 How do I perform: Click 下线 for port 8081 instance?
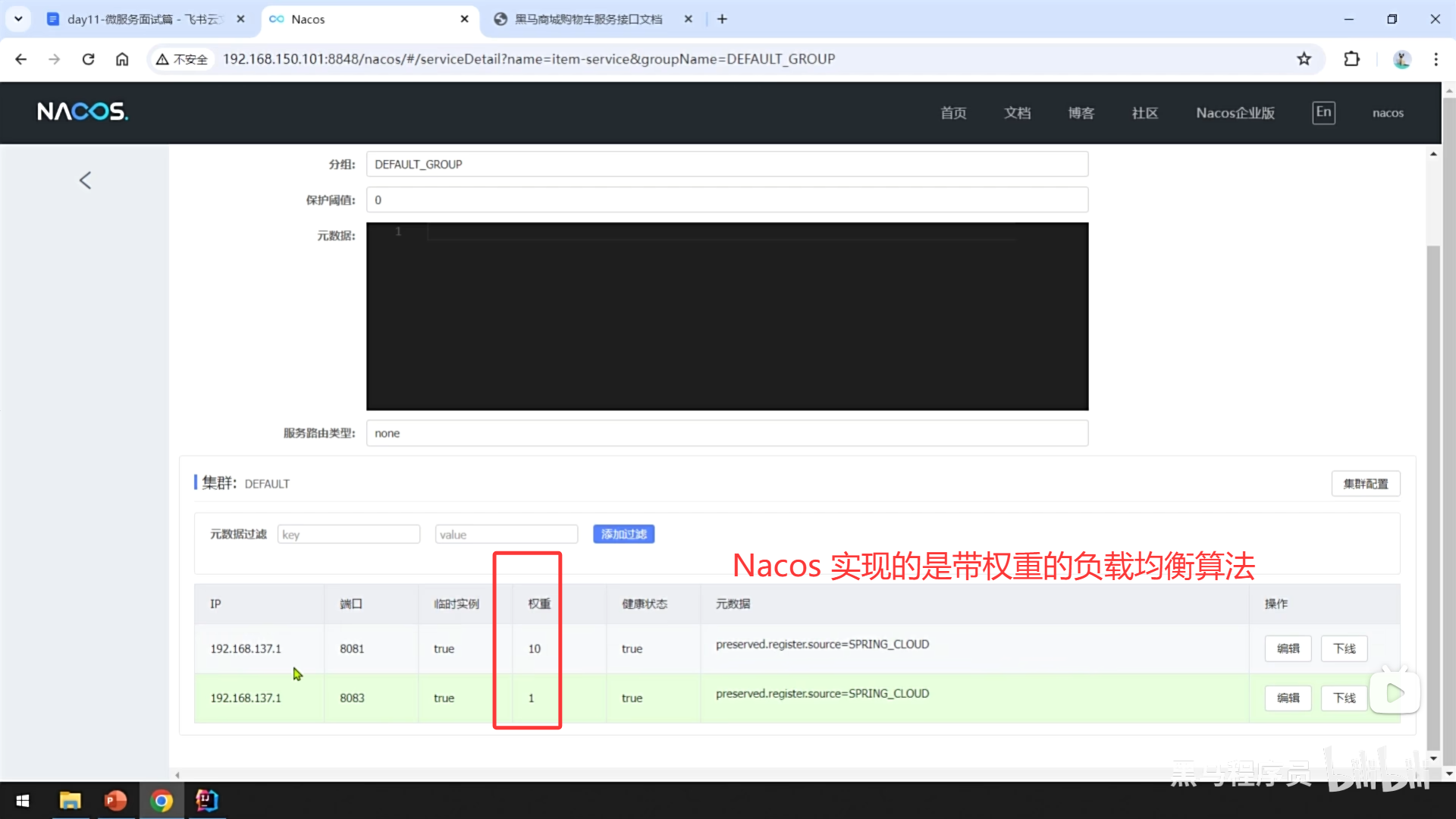[x=1344, y=648]
